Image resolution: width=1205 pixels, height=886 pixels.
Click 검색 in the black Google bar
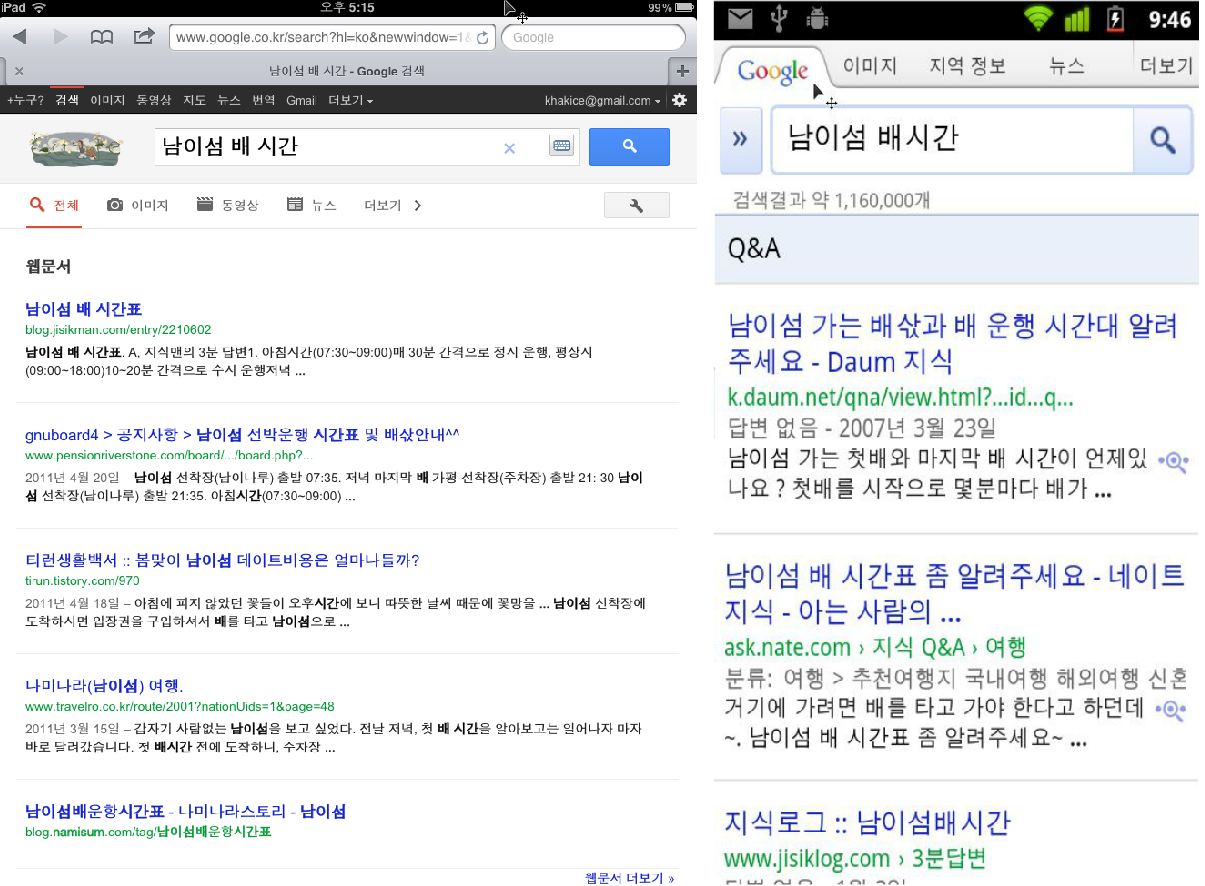67,101
